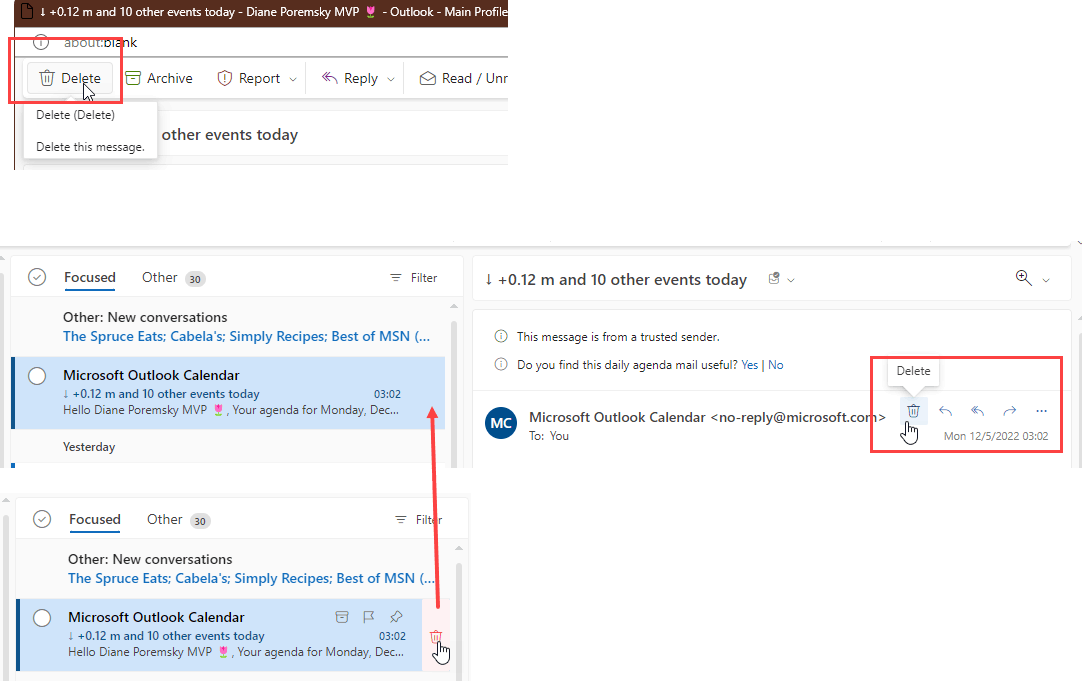This screenshot has width=1082, height=681.
Task: Click the MC sender avatar
Action: click(x=501, y=423)
